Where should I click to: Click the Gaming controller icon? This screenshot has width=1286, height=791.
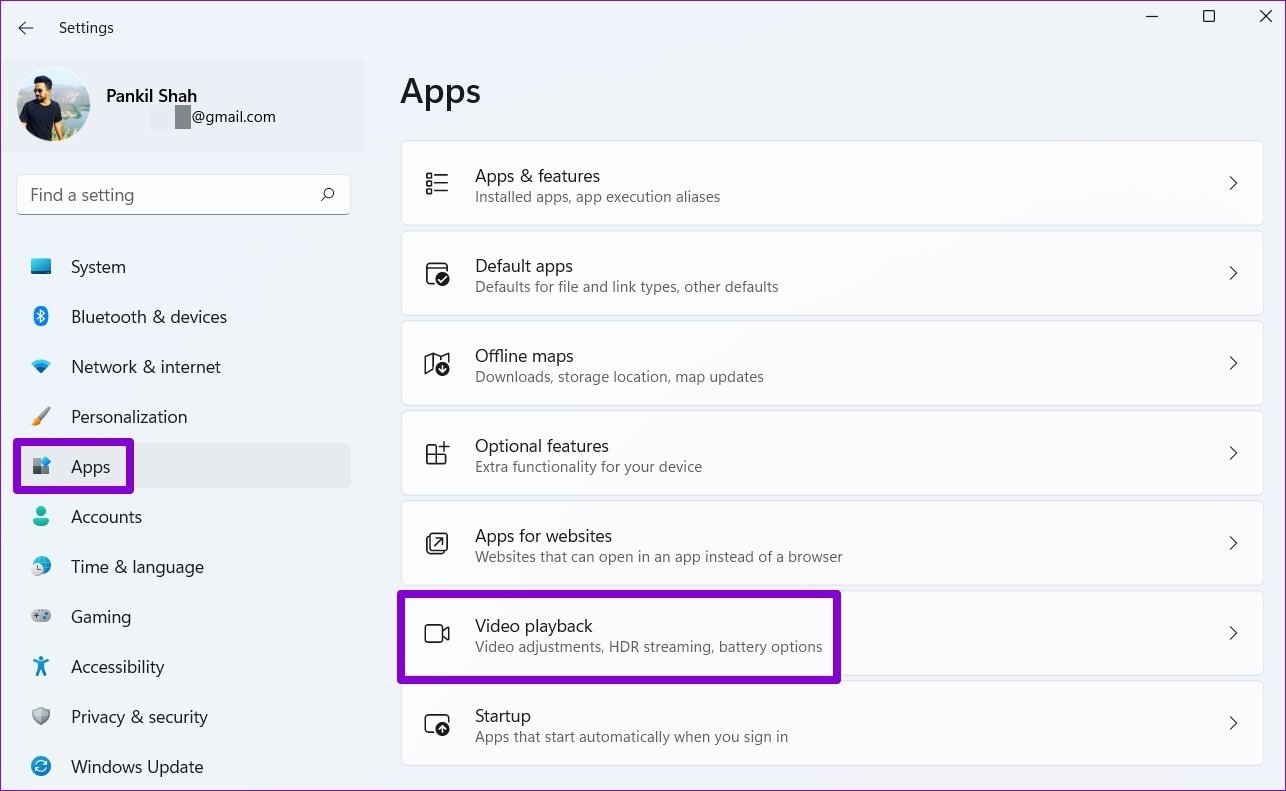click(x=41, y=617)
